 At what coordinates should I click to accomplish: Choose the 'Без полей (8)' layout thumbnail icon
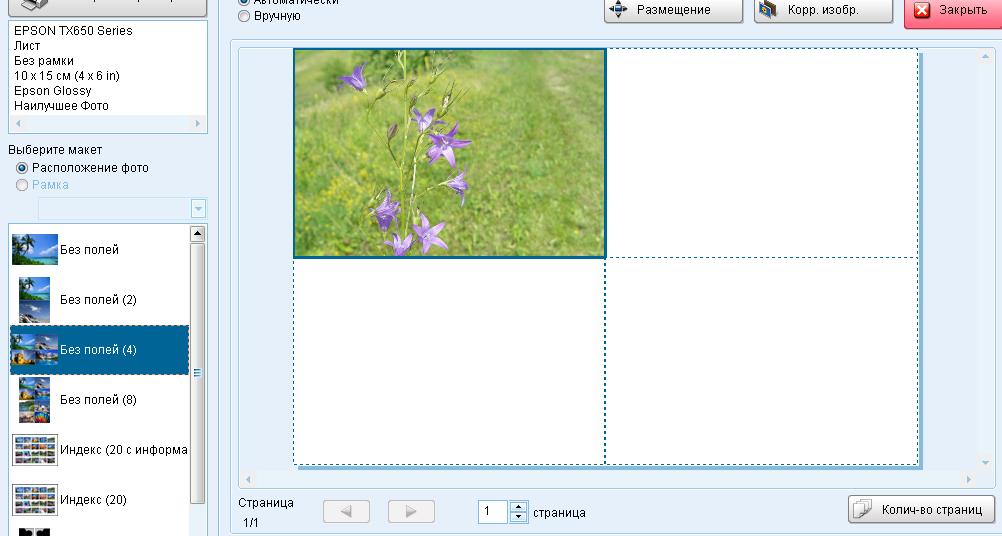coord(35,400)
